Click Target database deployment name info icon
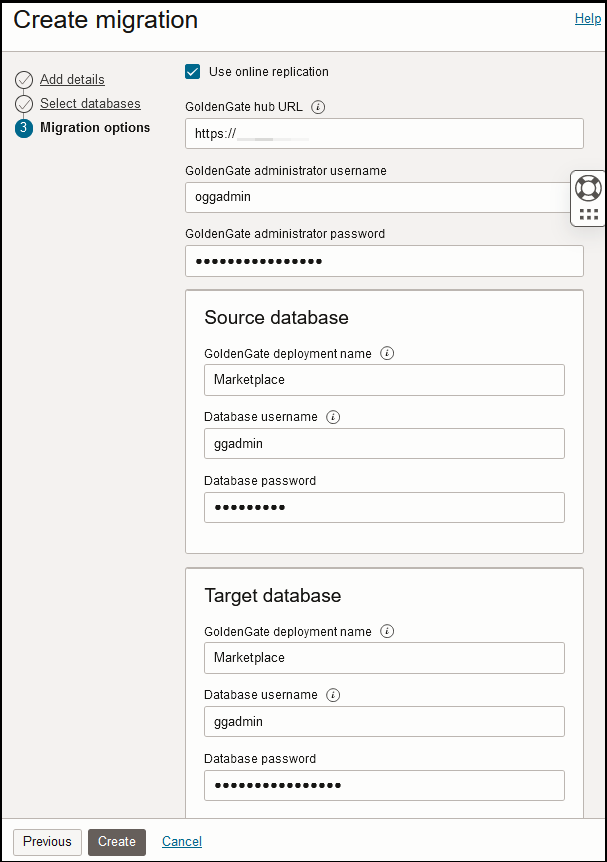The height and width of the screenshot is (862, 607). click(388, 631)
